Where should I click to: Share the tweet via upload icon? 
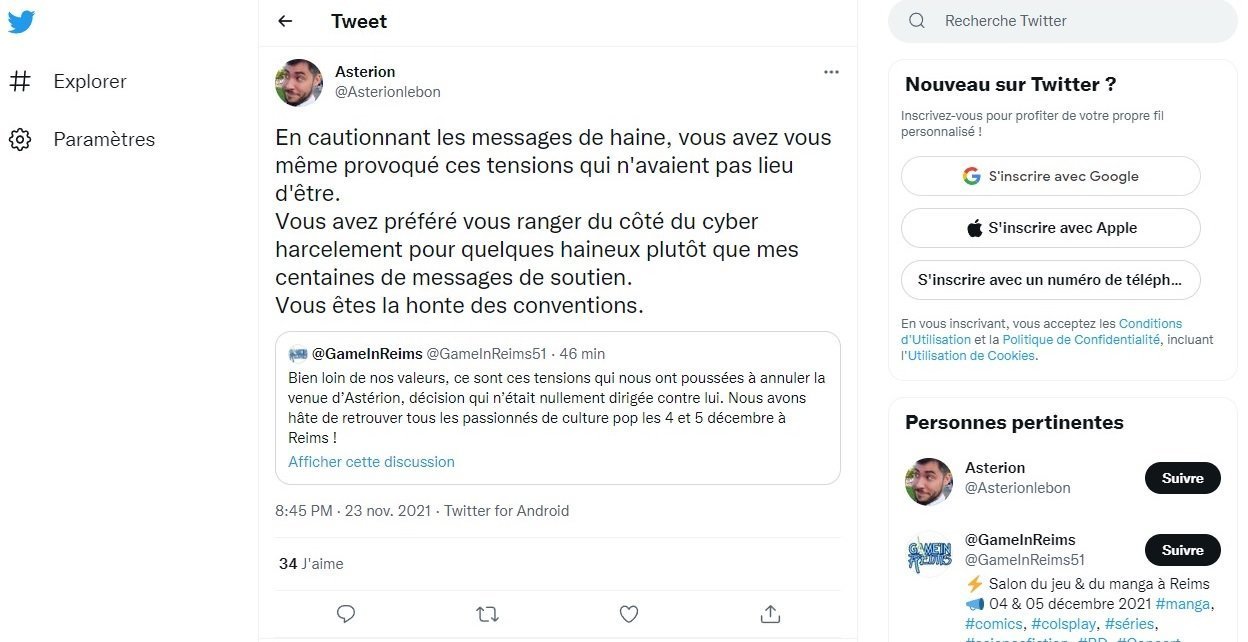coord(770,613)
